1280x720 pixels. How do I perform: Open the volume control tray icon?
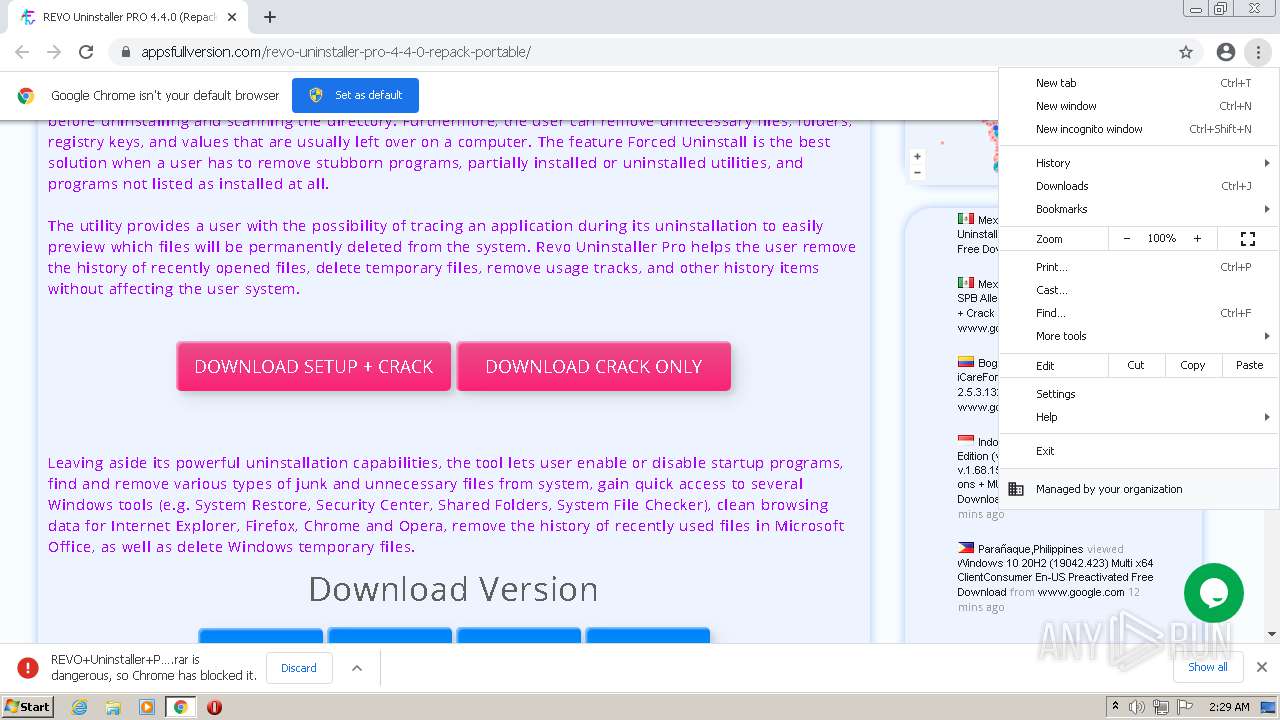[x=1137, y=707]
